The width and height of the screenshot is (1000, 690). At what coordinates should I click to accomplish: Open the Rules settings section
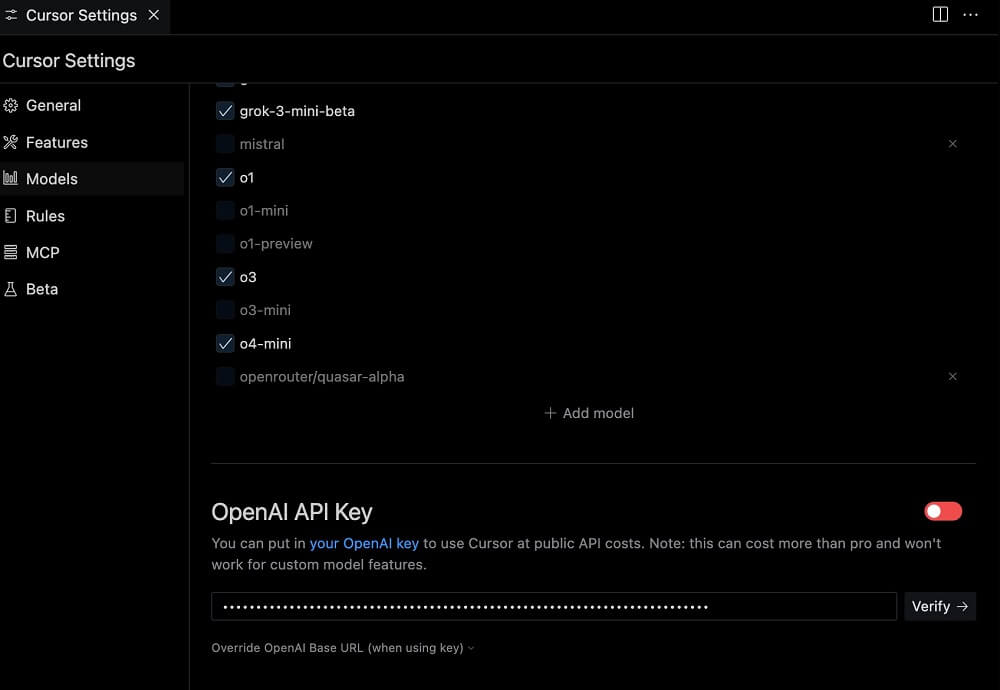pyautogui.click(x=92, y=216)
